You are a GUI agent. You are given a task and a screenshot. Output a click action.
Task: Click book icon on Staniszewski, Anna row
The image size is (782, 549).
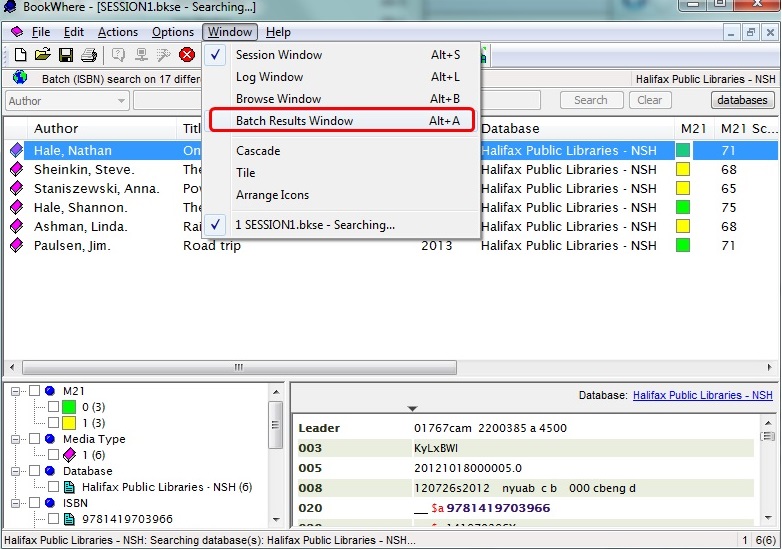point(16,188)
